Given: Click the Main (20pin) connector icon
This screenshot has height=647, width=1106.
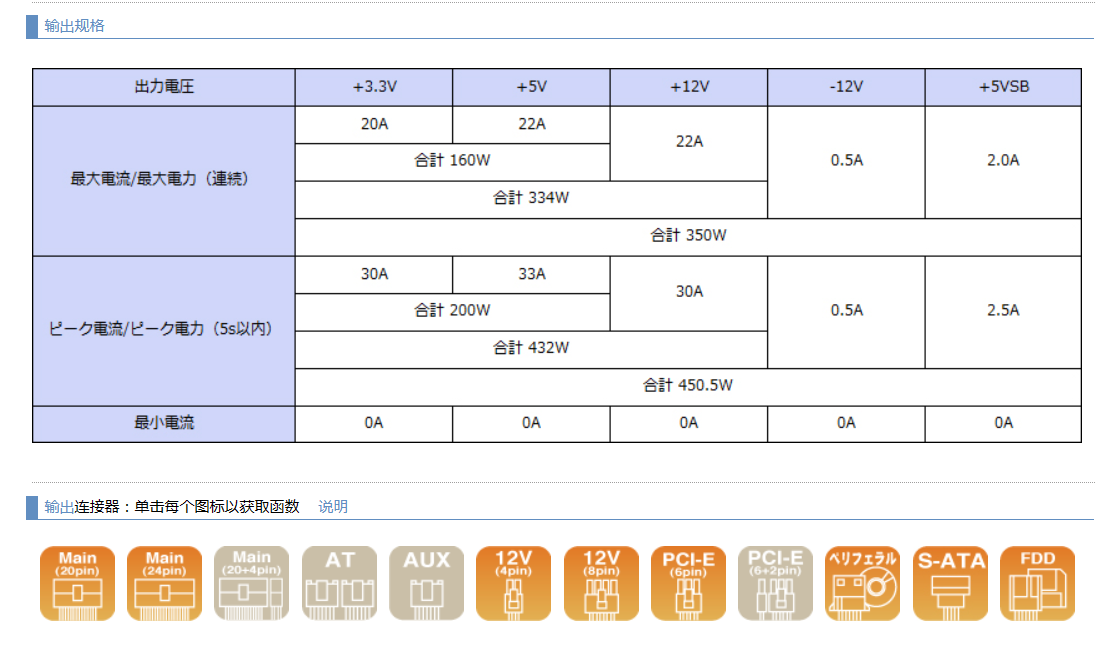Looking at the screenshot, I should tap(78, 583).
